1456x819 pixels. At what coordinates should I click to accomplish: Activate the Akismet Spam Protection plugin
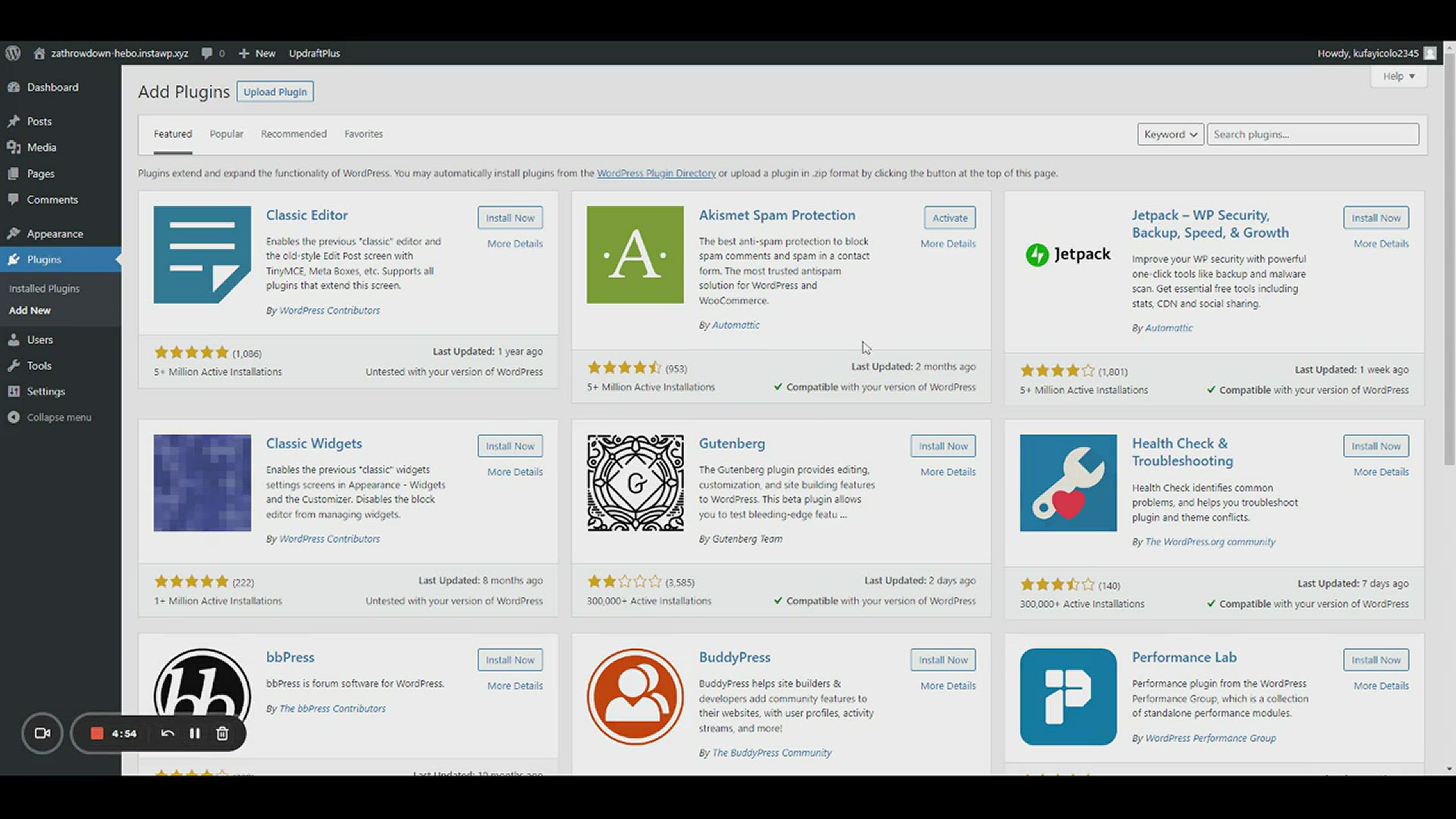[x=949, y=218]
